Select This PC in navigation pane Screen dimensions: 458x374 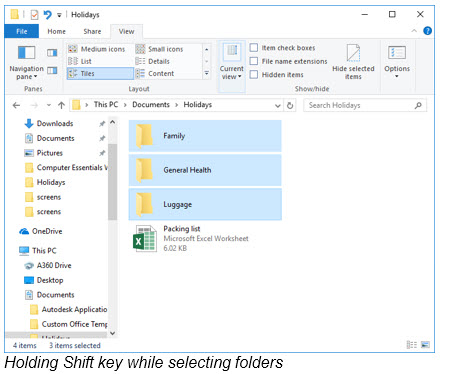click(38, 251)
